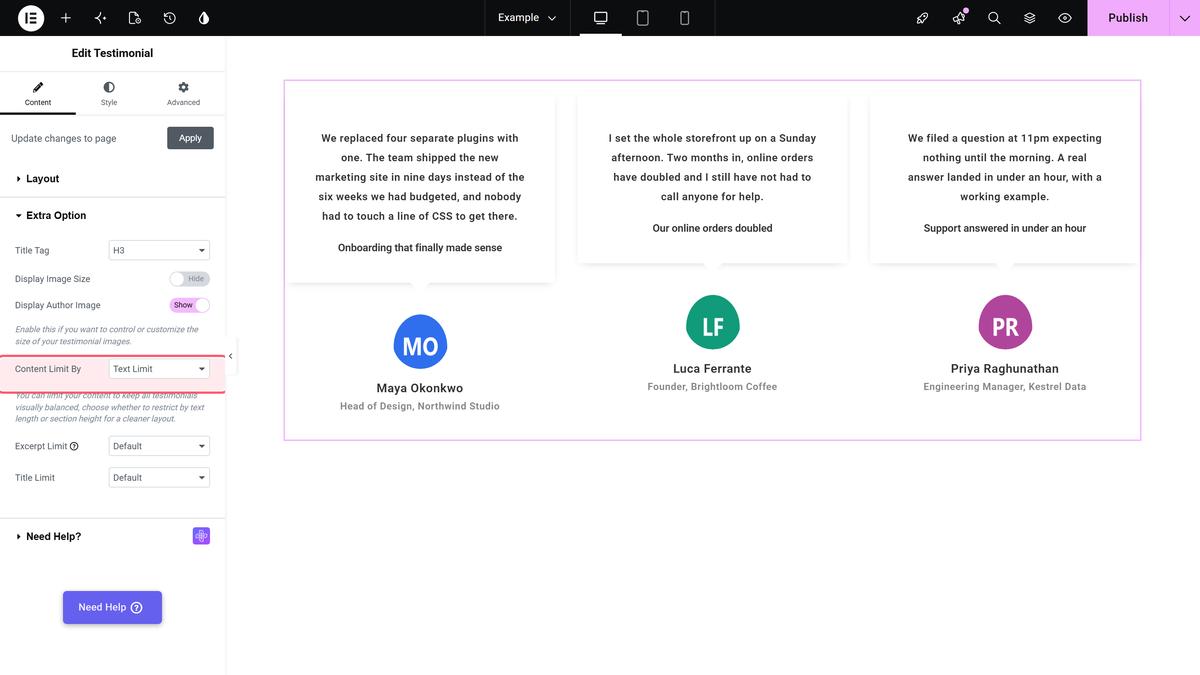The height and width of the screenshot is (675, 1200).
Task: Click the 'Update changes to page' text
Action: [x=64, y=138]
